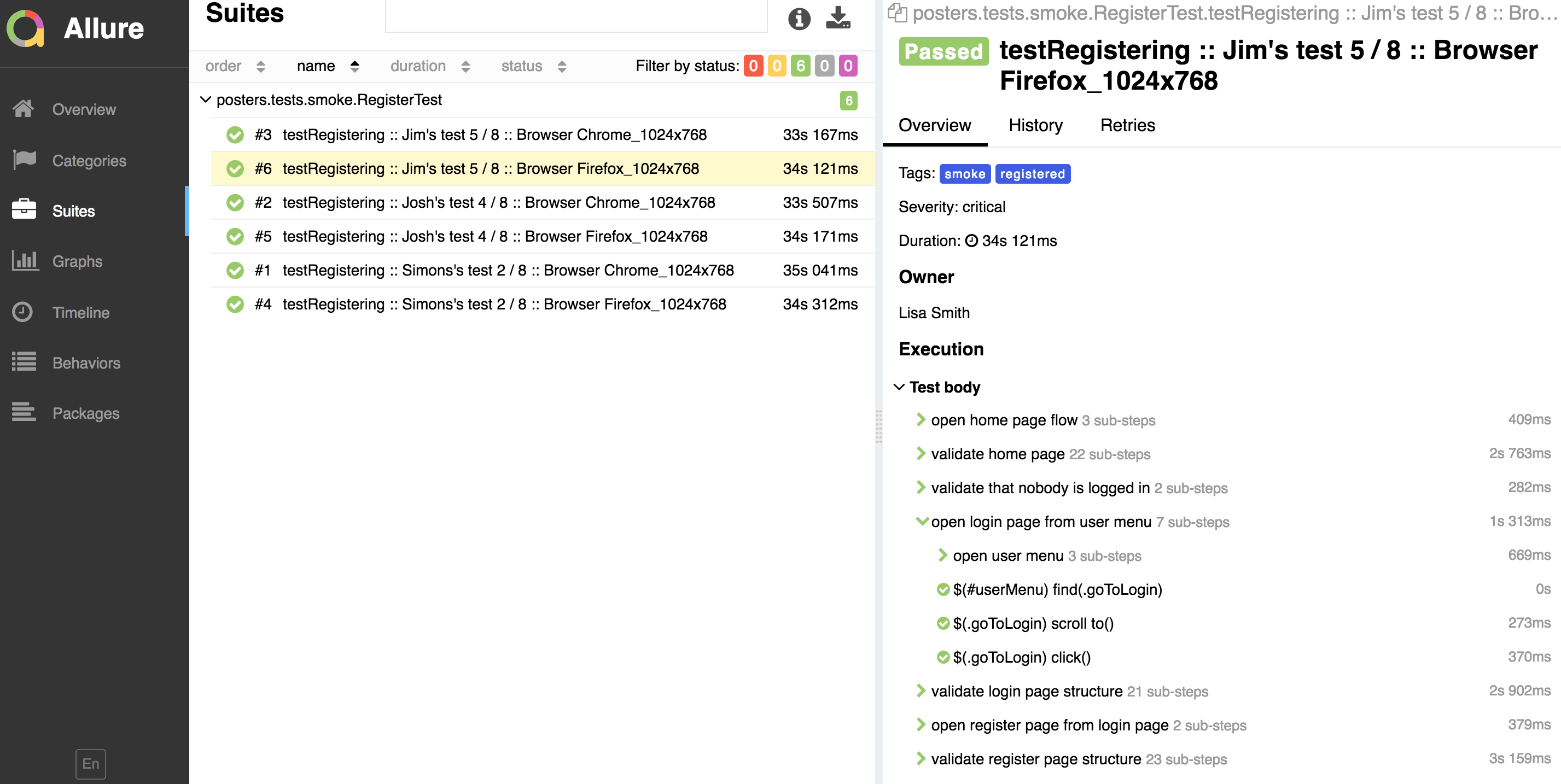Toggle the green passed status filter
This screenshot has width=1561, height=784.
tap(800, 66)
